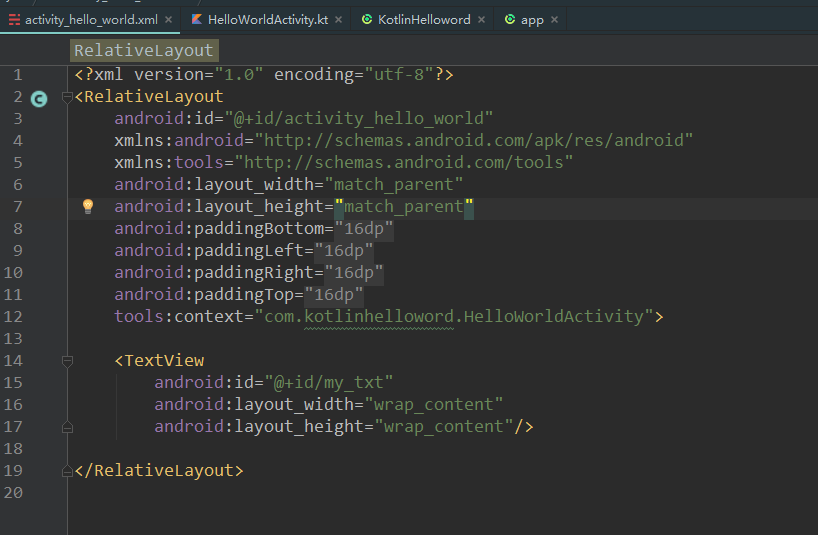
Task: Click the Gradle icon on app tab
Action: 510,19
